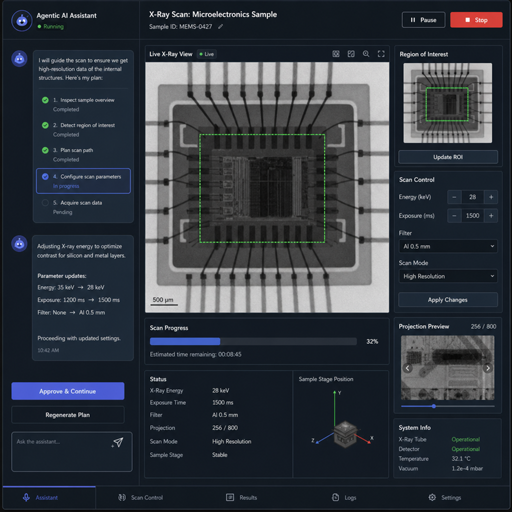
Task: Edit the sample ID with pencil icon
Action: coord(220,27)
